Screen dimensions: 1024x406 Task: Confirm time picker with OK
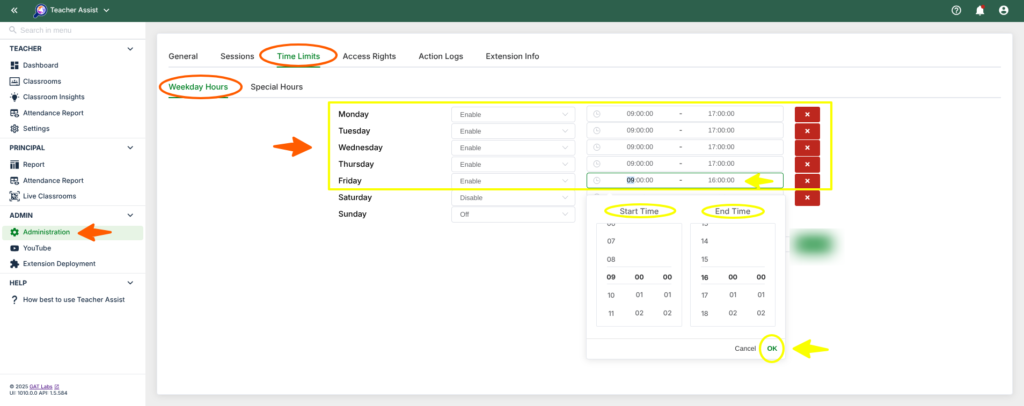coord(772,349)
